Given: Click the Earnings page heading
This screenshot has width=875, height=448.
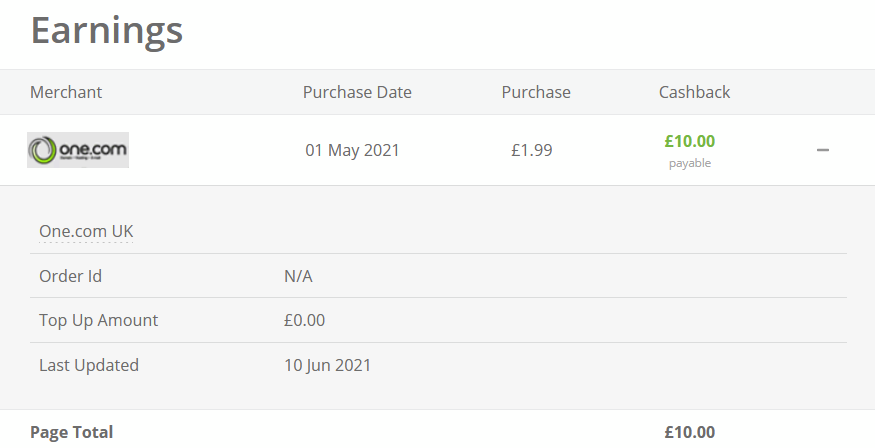Looking at the screenshot, I should click(x=107, y=30).
